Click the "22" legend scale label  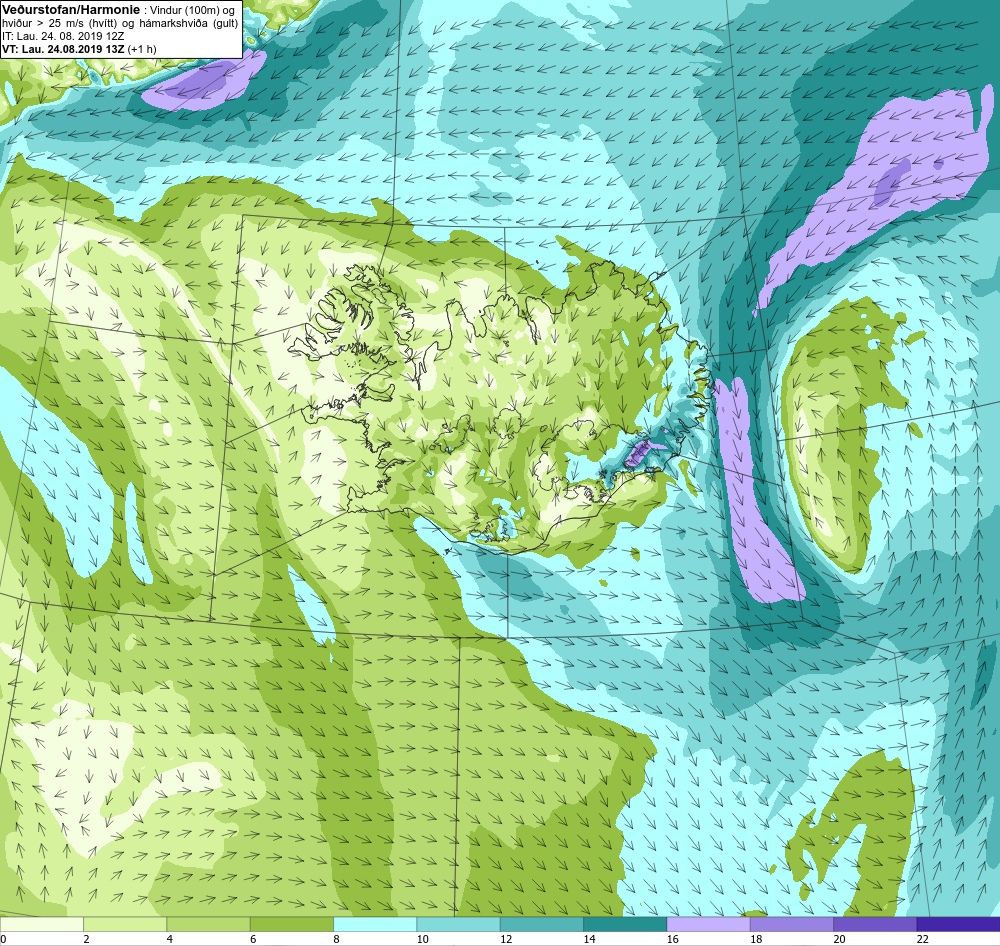[x=922, y=939]
